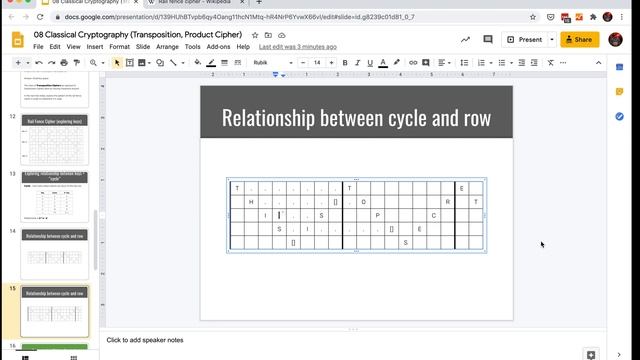This screenshot has height=360, width=640.
Task: Click to add speaker notes
Action: click(x=145, y=340)
